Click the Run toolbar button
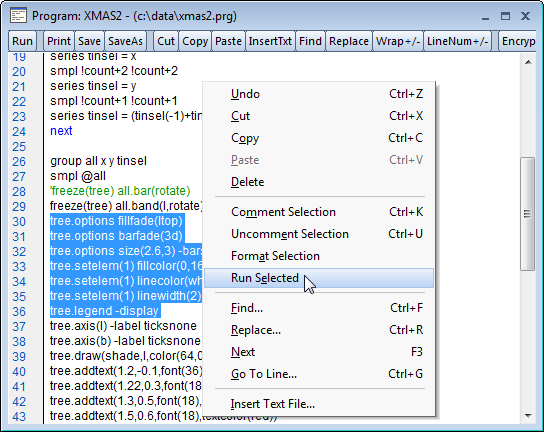 point(22,41)
